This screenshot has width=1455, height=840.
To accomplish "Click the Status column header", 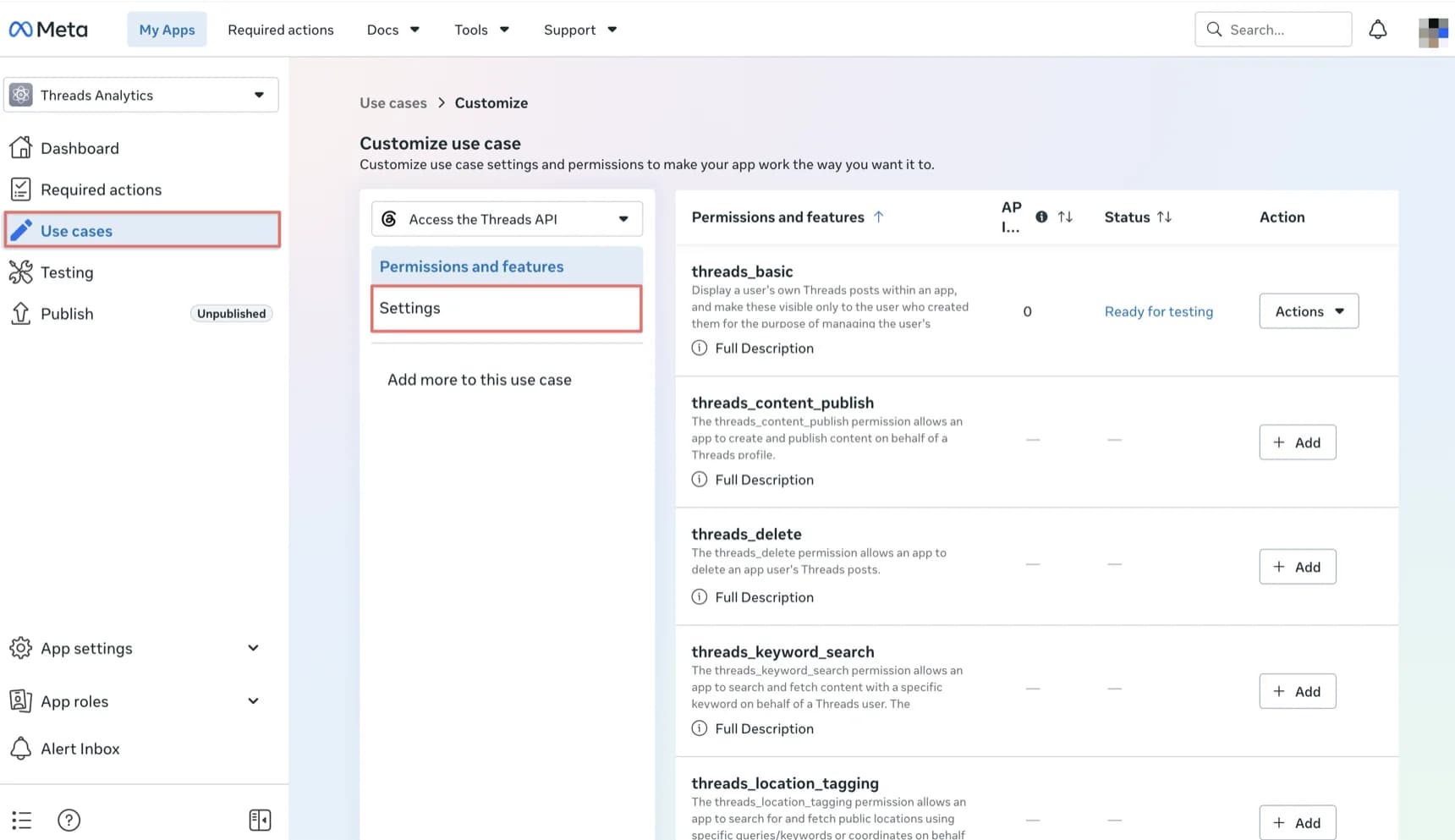I will [x=1127, y=217].
